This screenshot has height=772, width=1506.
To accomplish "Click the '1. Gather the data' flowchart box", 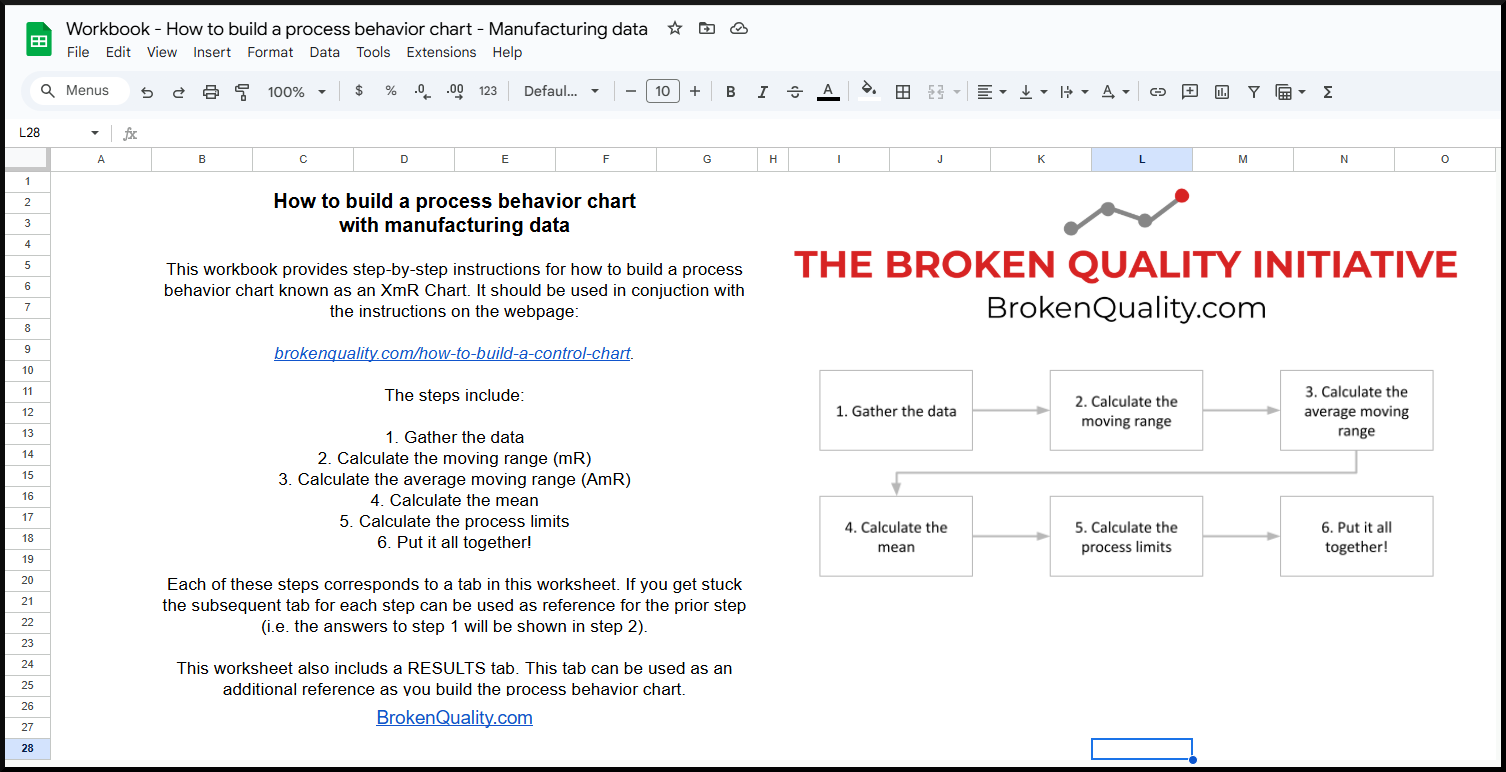I will coord(896,410).
